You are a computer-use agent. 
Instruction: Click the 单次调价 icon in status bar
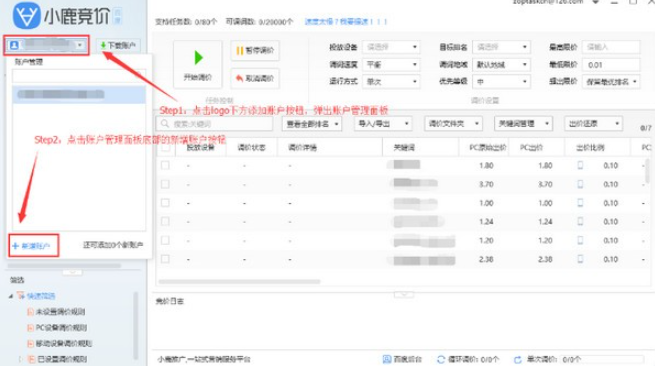(x=518, y=359)
